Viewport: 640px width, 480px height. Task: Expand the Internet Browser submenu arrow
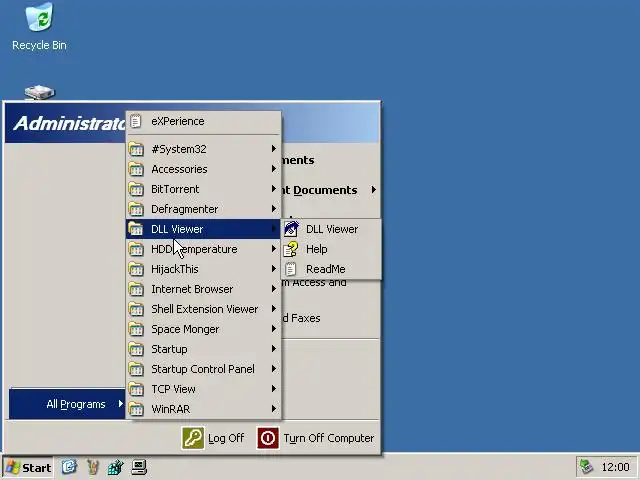(x=274, y=289)
